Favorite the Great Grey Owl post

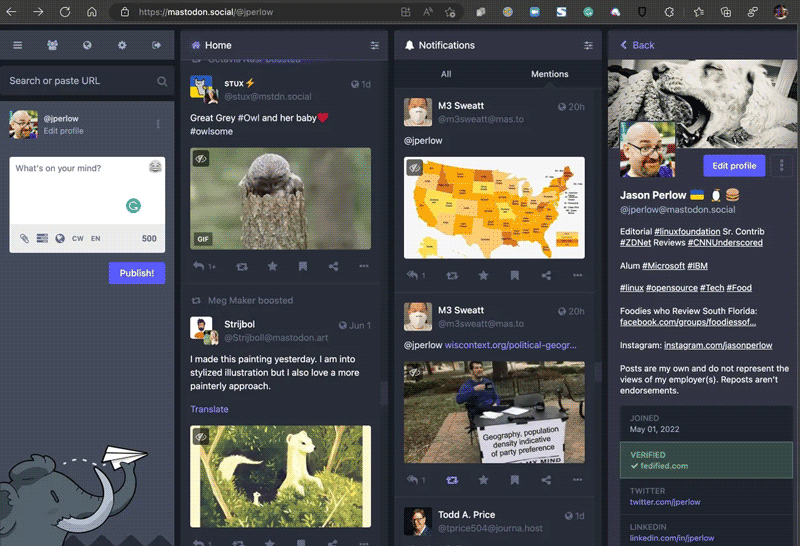point(272,267)
